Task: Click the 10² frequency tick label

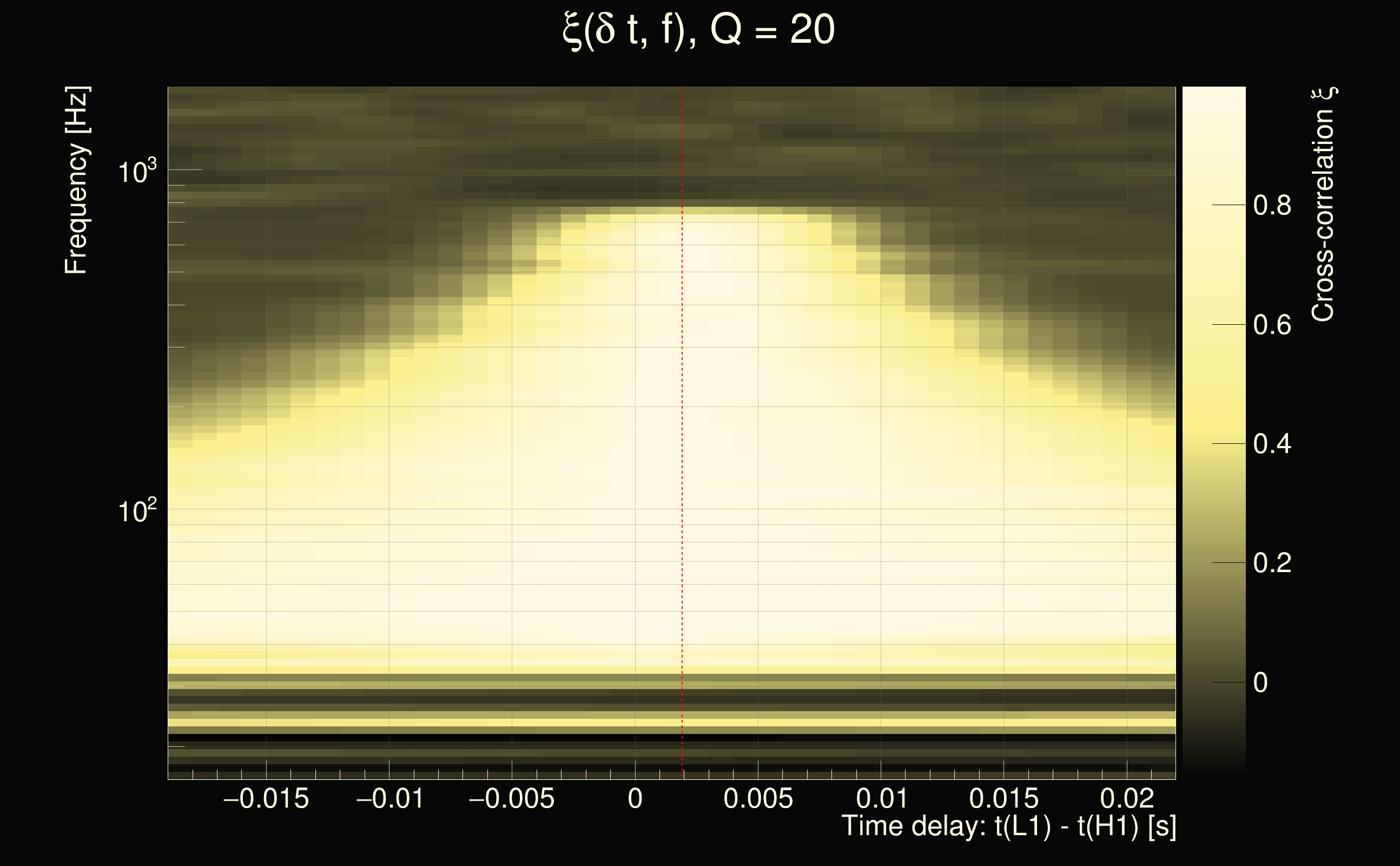Action: [x=137, y=510]
